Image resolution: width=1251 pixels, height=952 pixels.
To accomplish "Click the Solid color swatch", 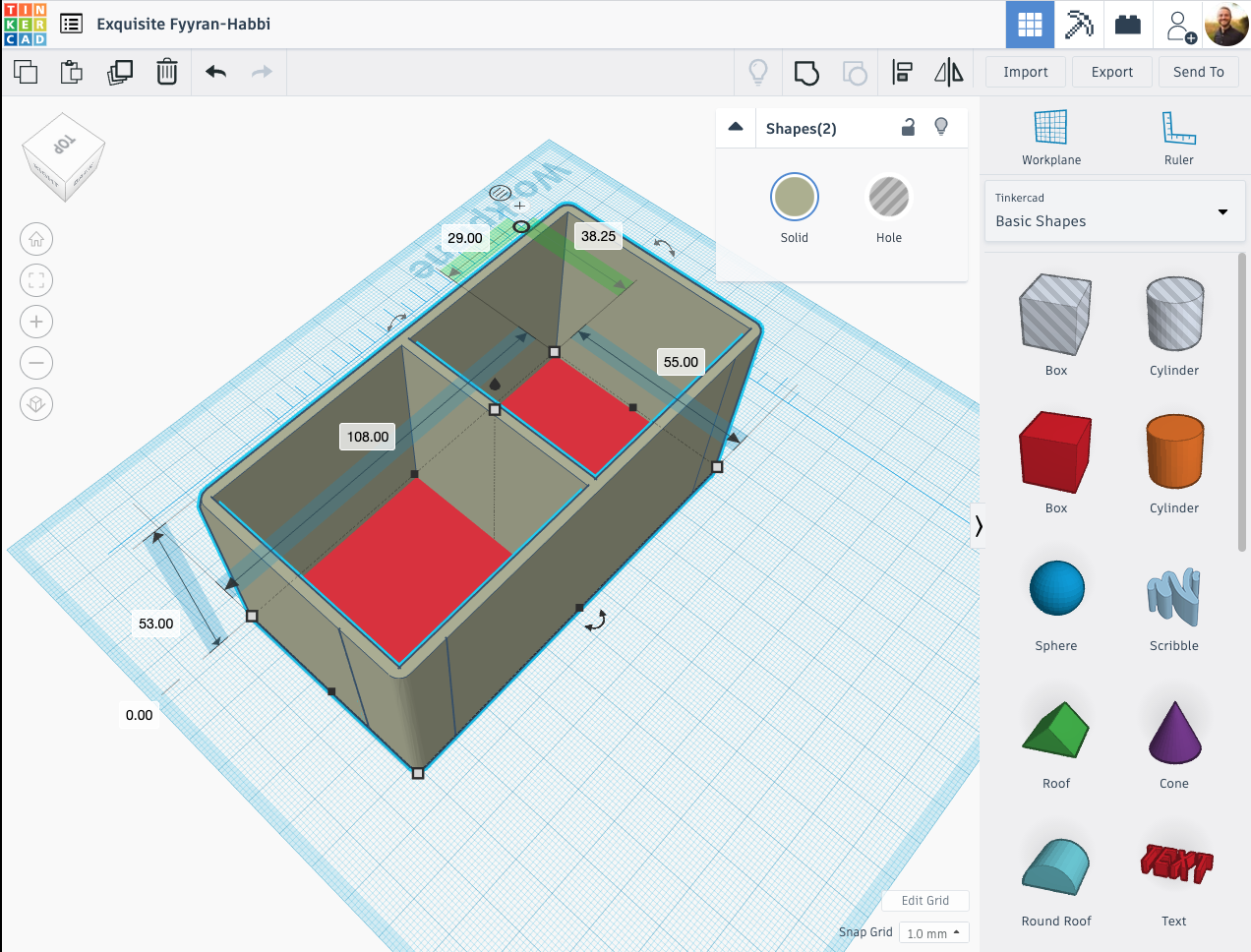I will [x=795, y=197].
